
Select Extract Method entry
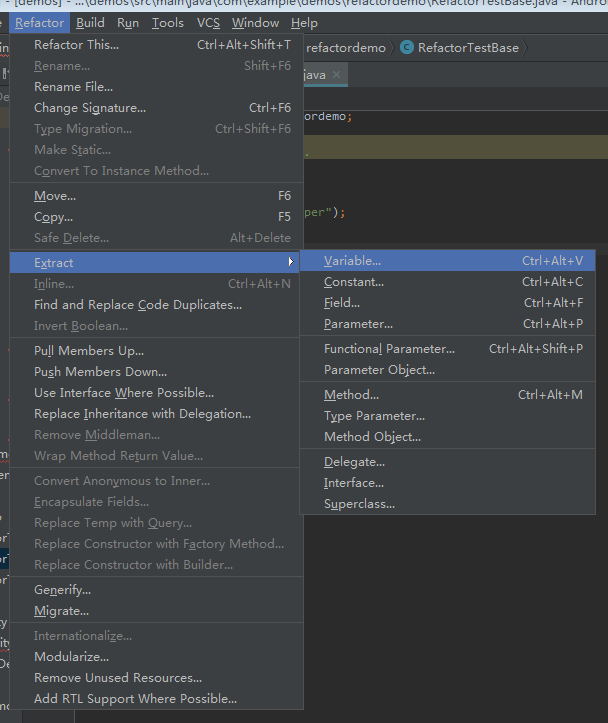coord(351,395)
